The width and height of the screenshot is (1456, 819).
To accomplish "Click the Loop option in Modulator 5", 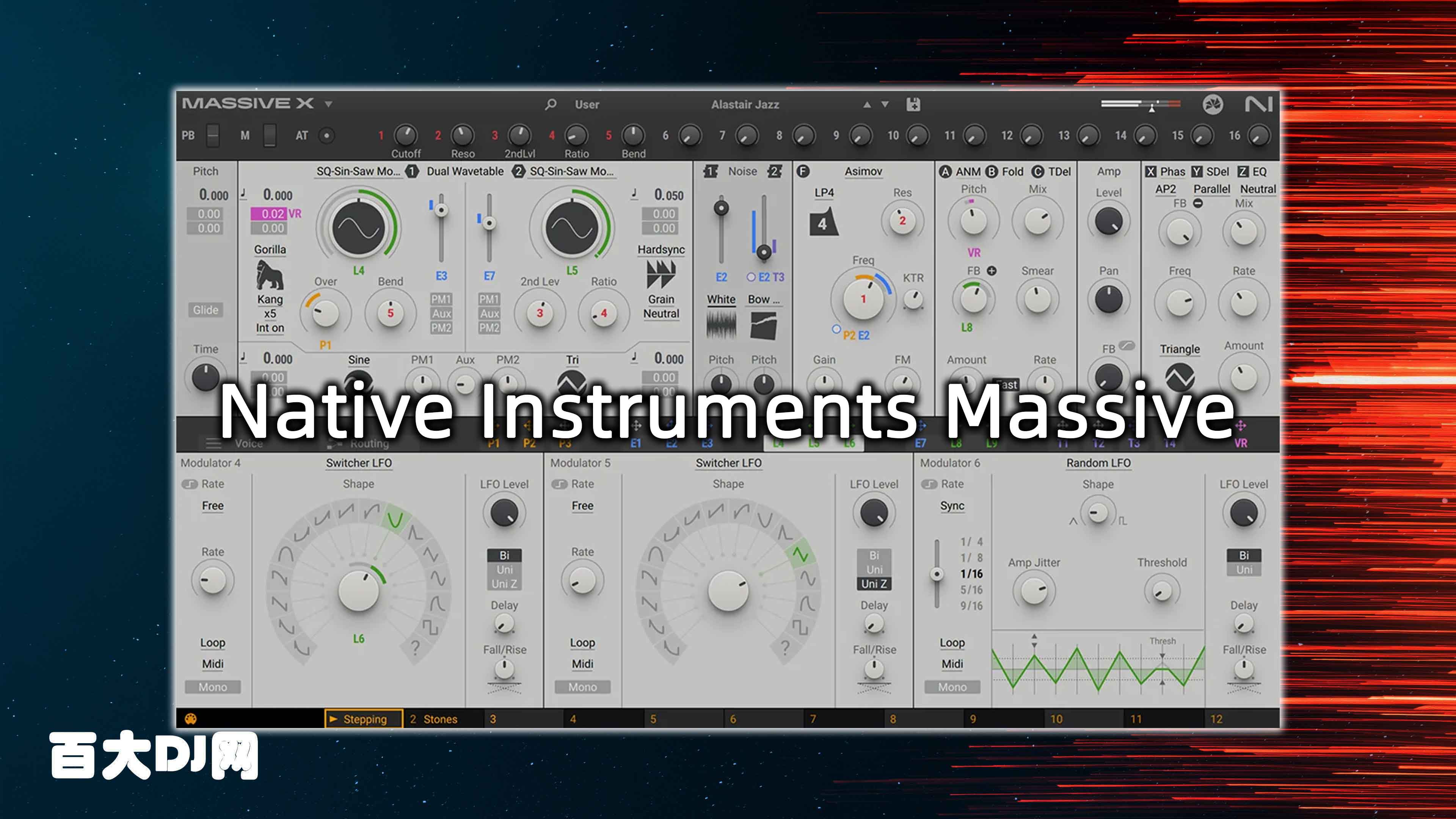I will coord(582,643).
